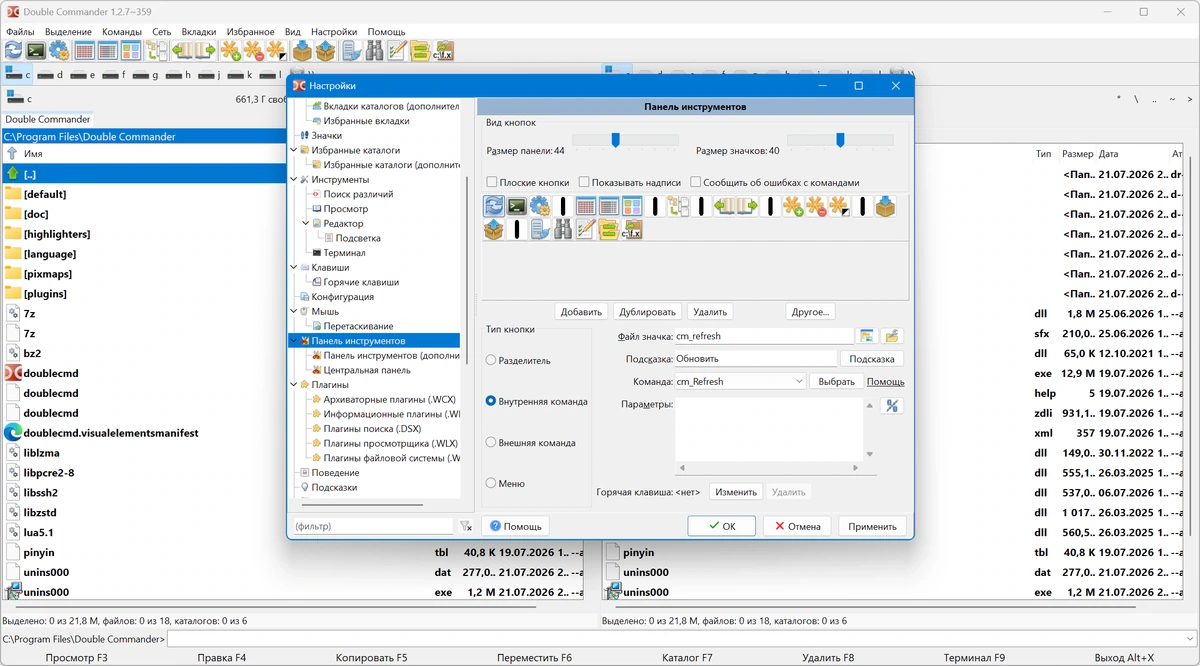Select the gear button in the toolbar editor
Viewport: 1200px width, 666px height.
539,206
